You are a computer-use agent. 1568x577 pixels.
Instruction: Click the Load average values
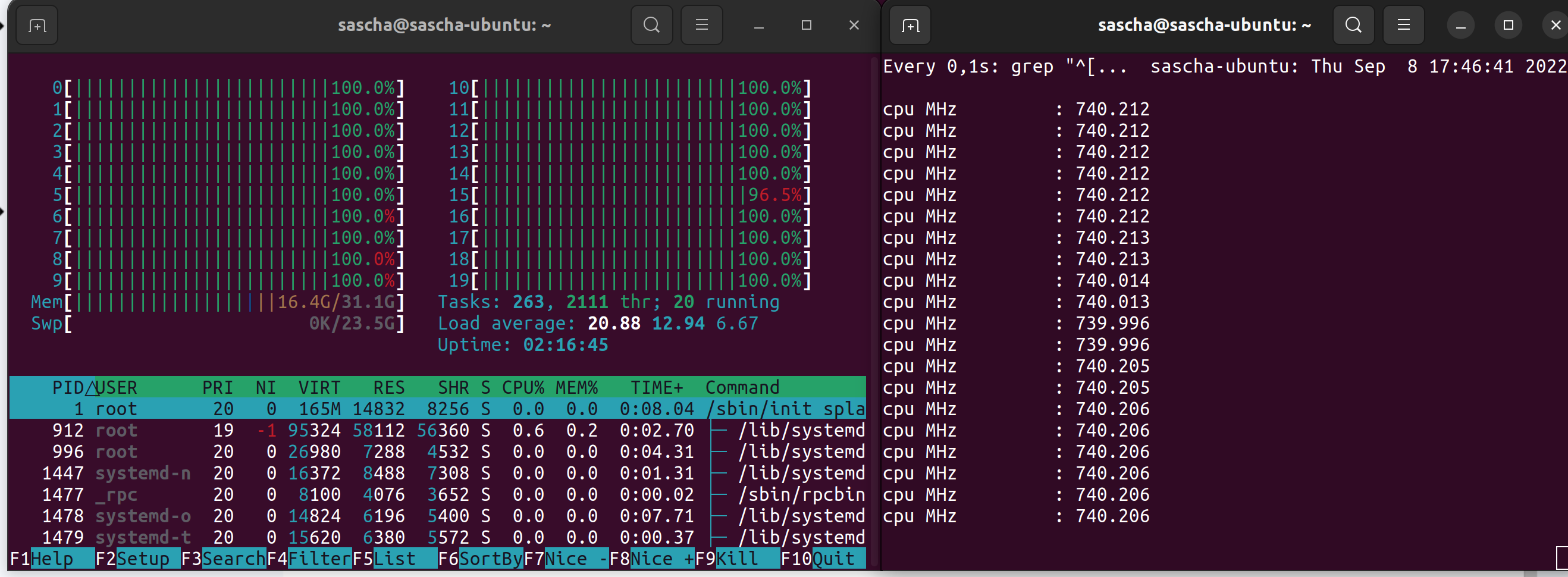coord(673,322)
